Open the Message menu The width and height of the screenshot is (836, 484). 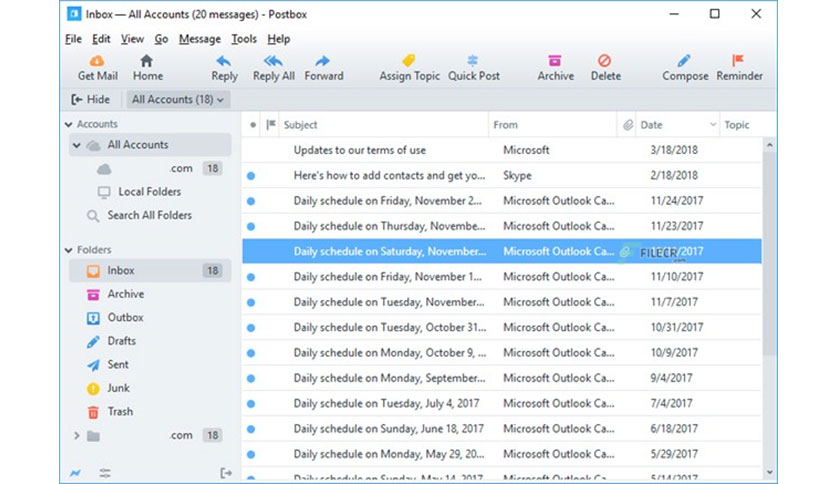coord(199,39)
